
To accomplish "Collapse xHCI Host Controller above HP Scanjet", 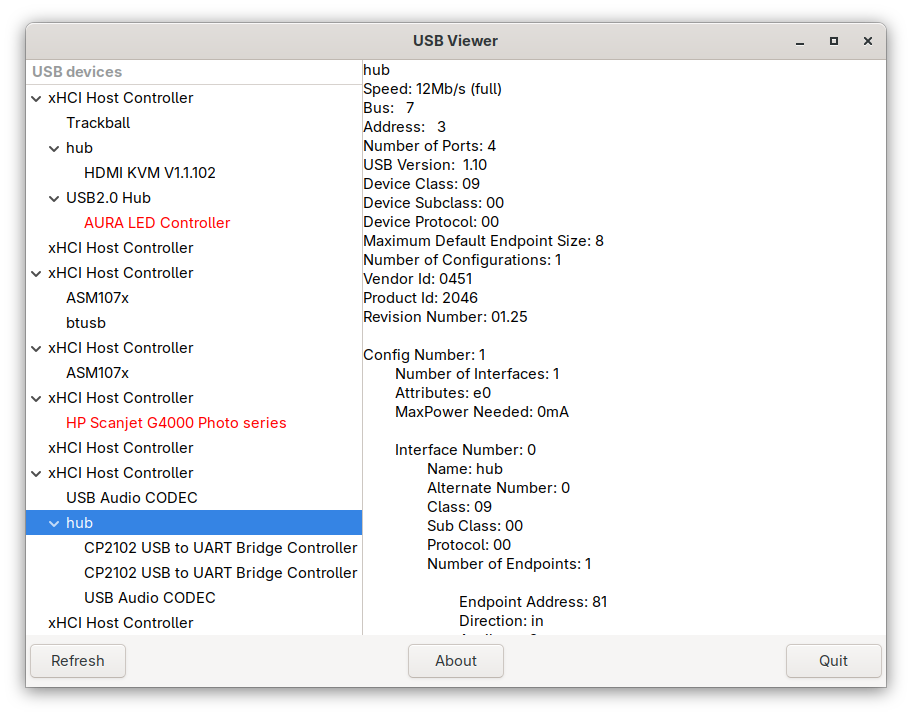I will [36, 398].
